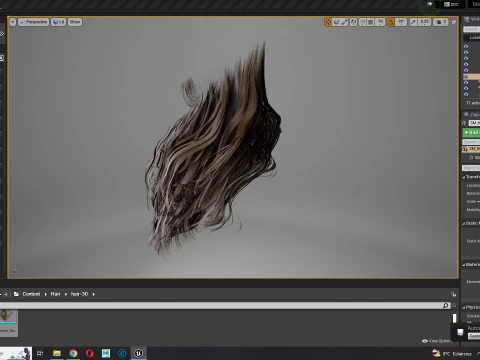The image size is (480, 360).
Task: Open the Show flags menu
Action: pyautogui.click(x=75, y=22)
